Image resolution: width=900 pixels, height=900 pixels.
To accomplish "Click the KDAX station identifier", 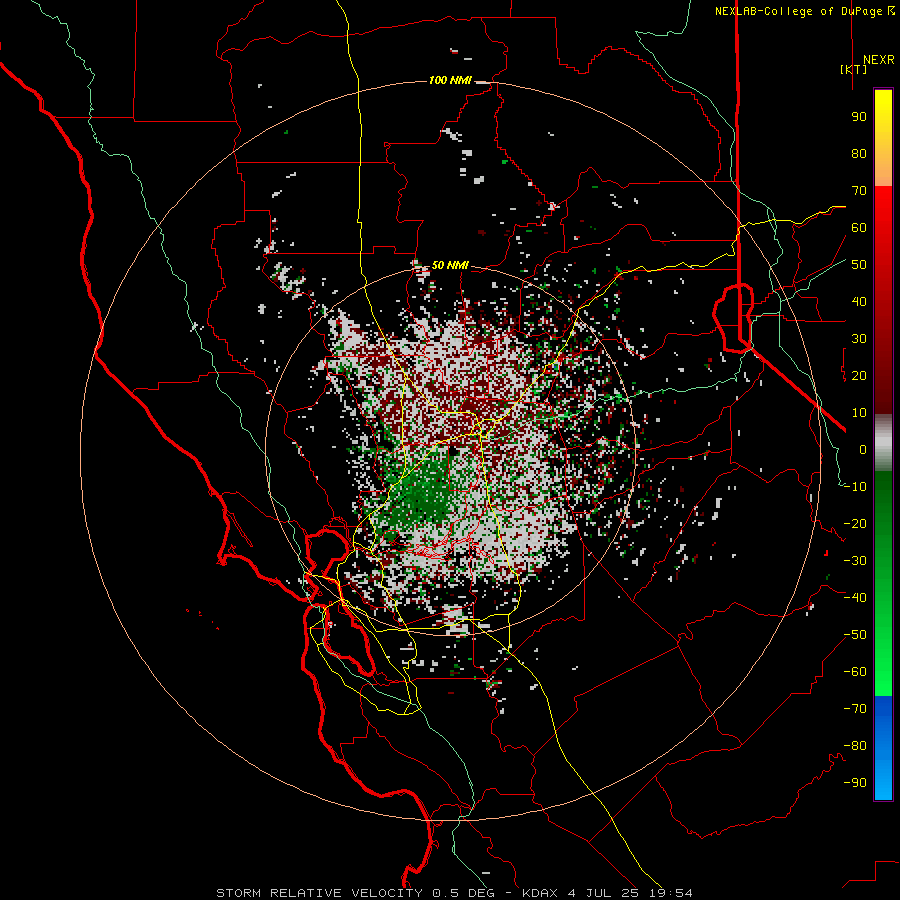I will [541, 893].
